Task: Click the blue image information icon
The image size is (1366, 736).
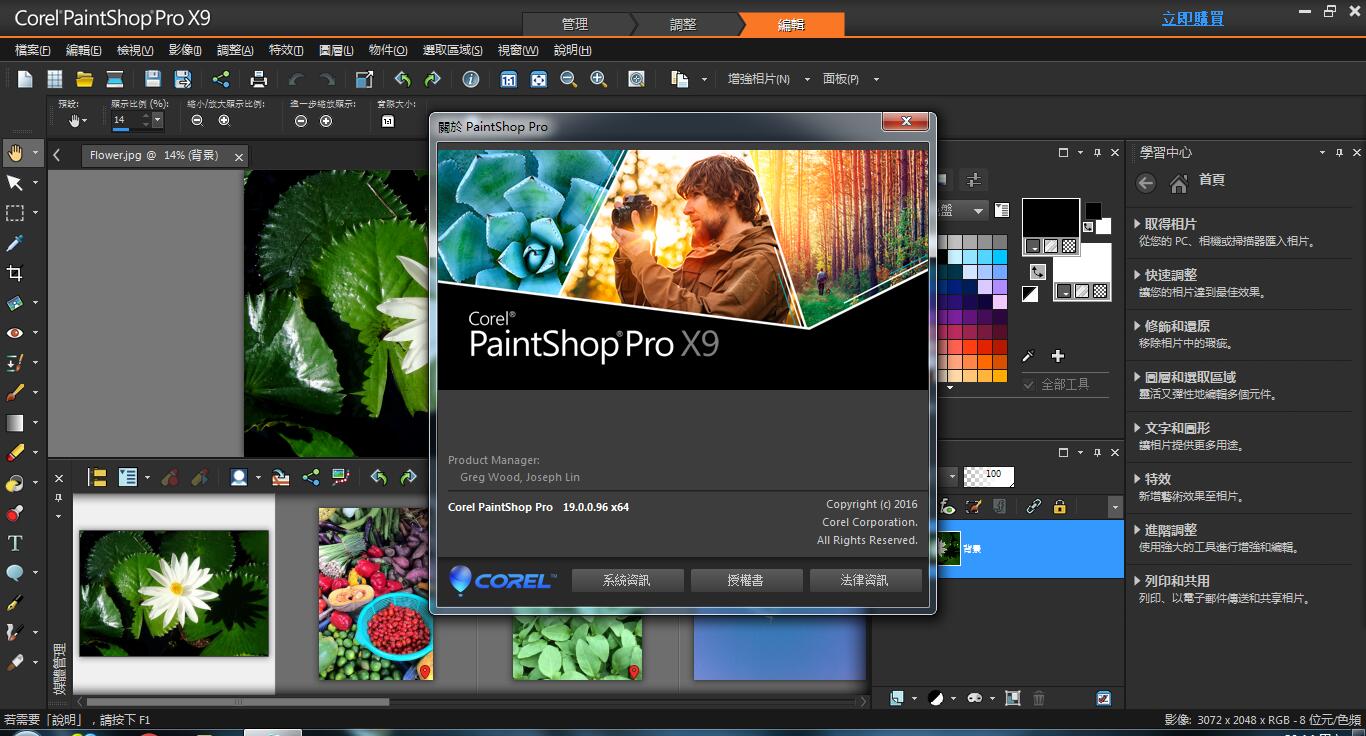Action: (x=471, y=79)
